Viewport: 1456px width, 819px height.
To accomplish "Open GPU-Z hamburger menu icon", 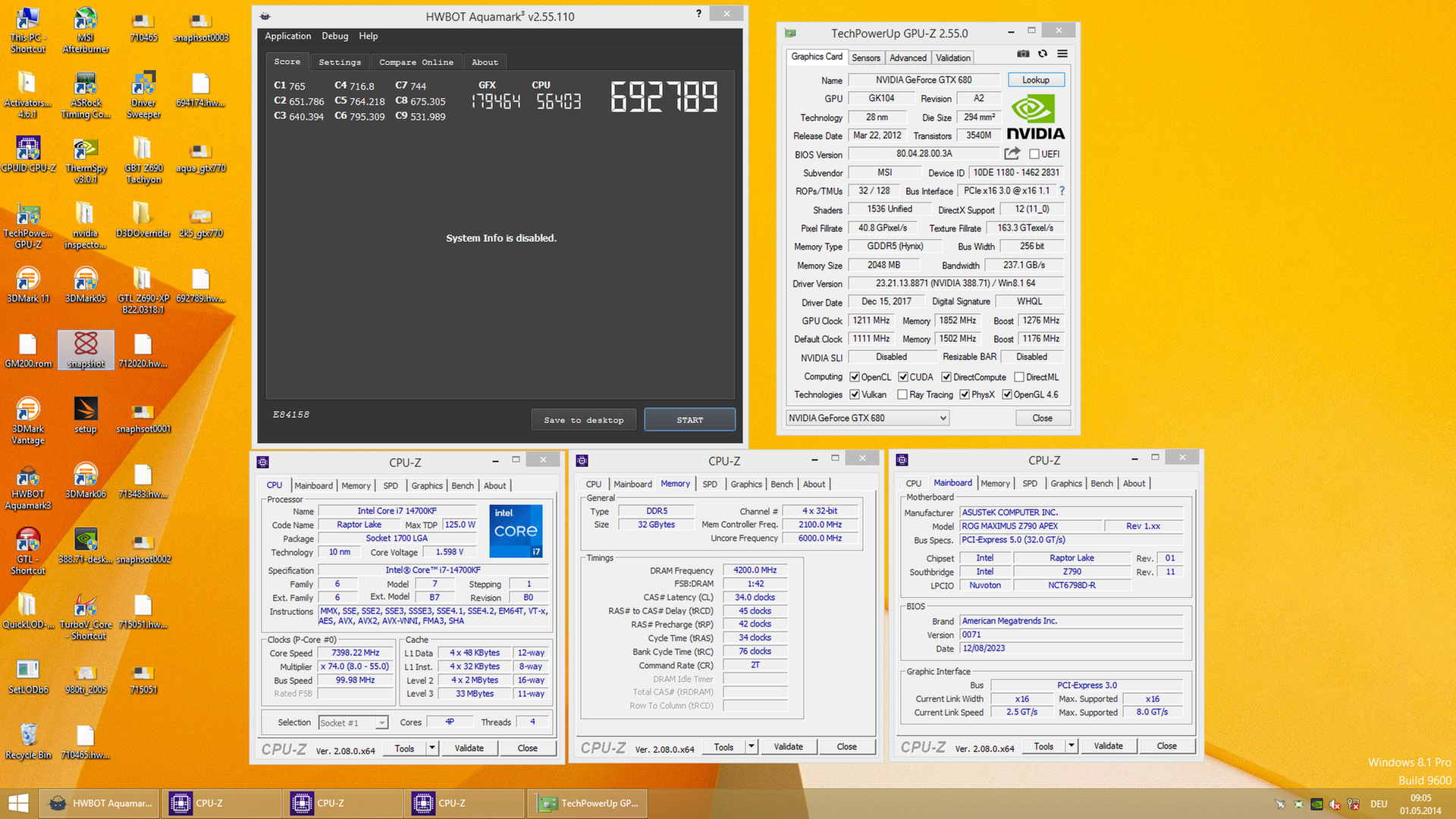I will (x=1062, y=54).
